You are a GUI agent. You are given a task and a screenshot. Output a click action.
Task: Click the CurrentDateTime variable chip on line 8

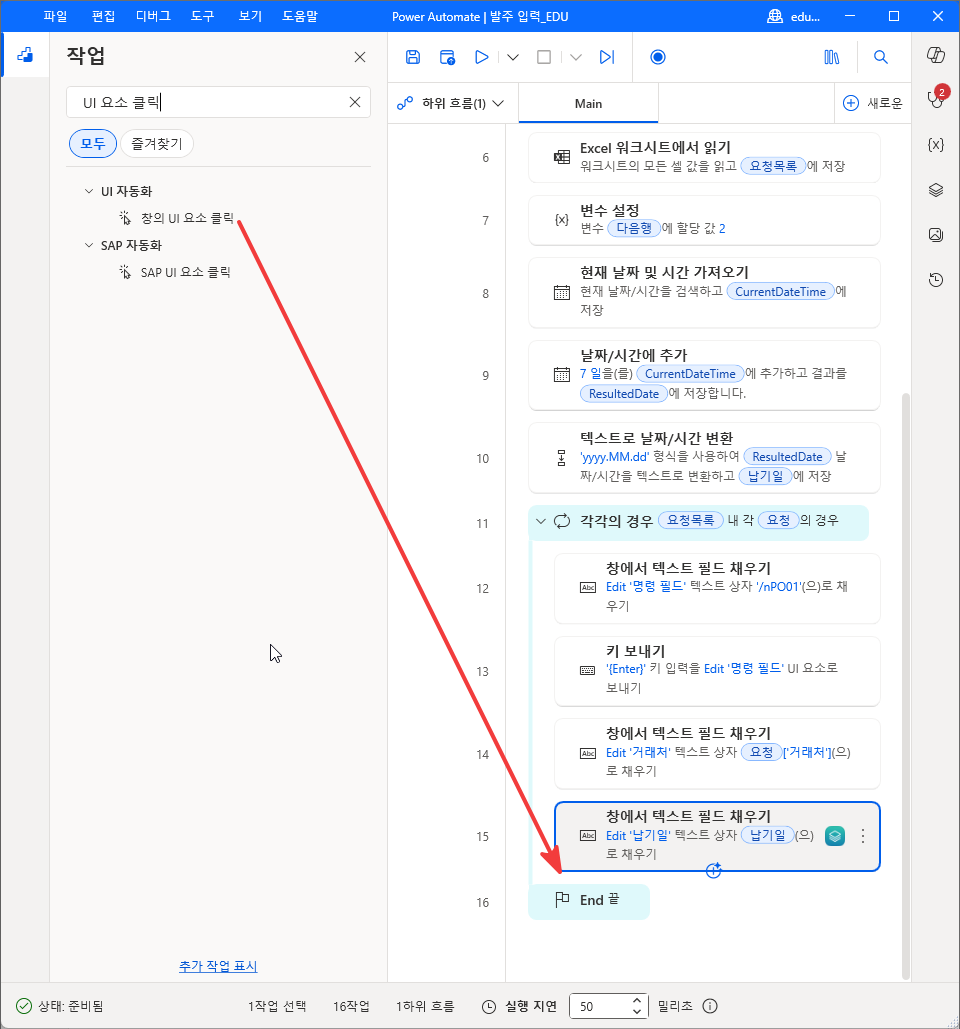click(x=780, y=291)
